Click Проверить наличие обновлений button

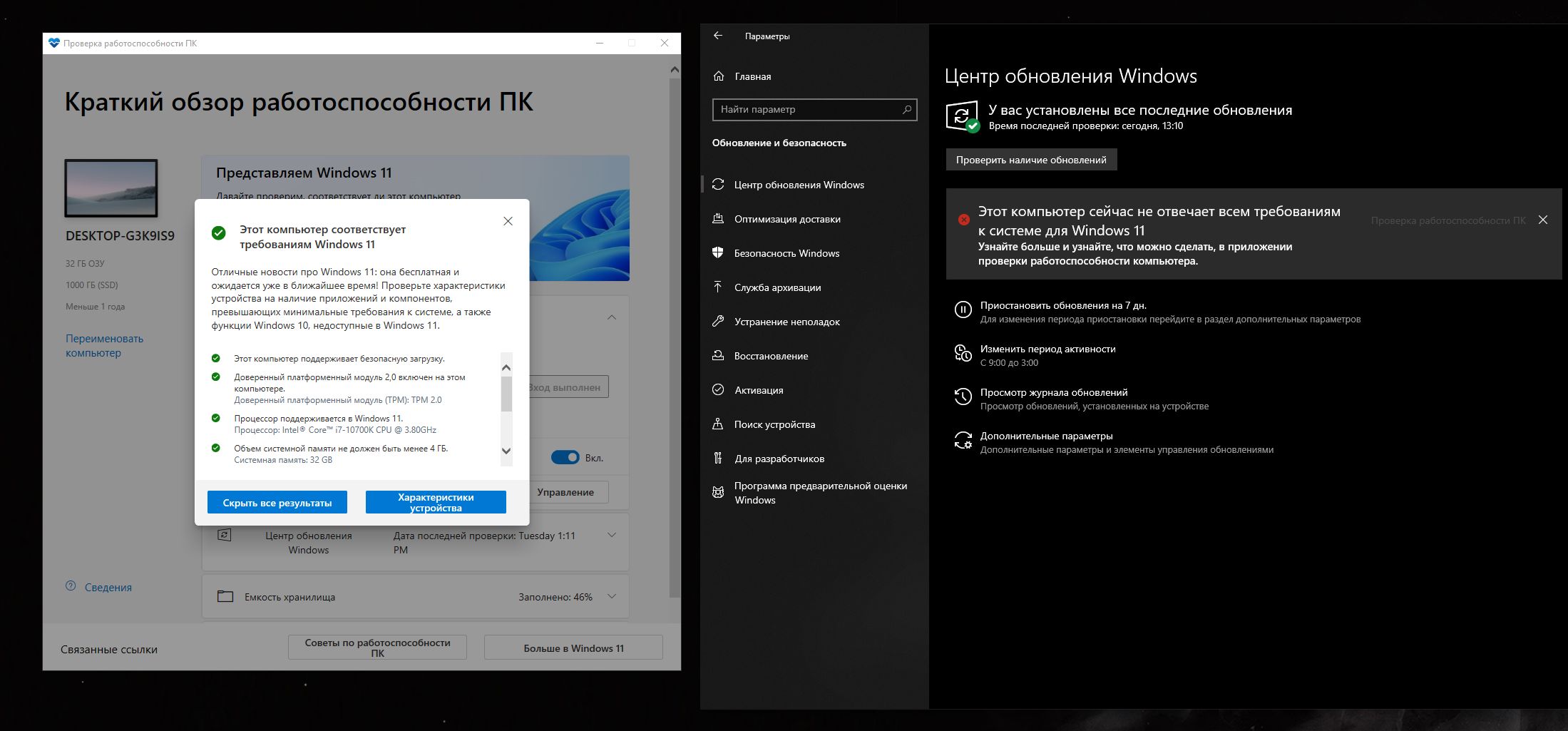click(x=1031, y=160)
